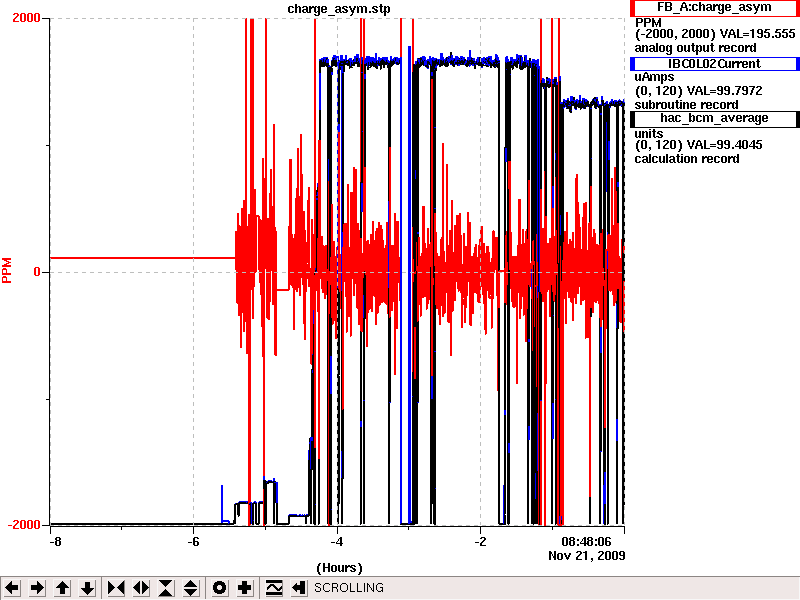Click the 'analog output record' description
Screen dimensions: 800x600
click(x=695, y=48)
